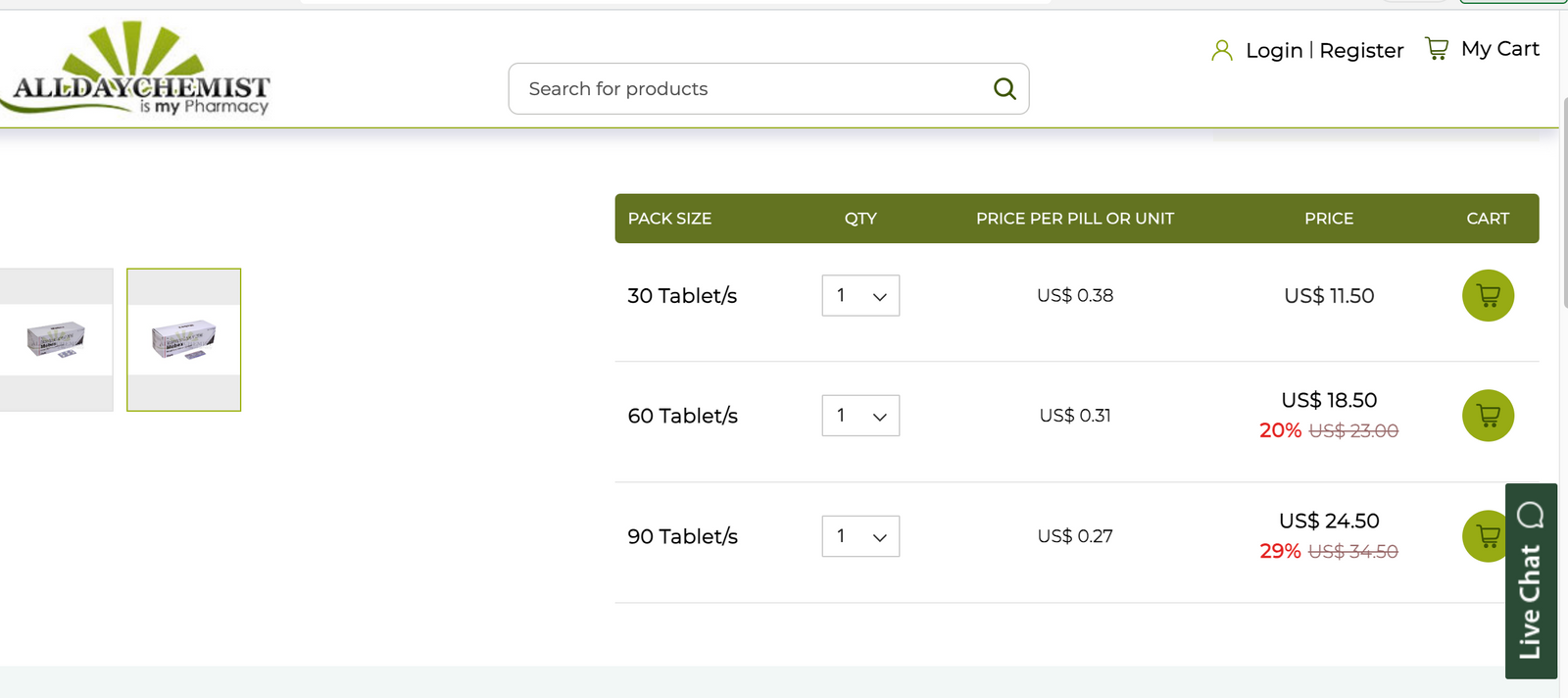The image size is (1568, 698).
Task: Click the page's vertical scrollbar
Action: (x=1563, y=196)
